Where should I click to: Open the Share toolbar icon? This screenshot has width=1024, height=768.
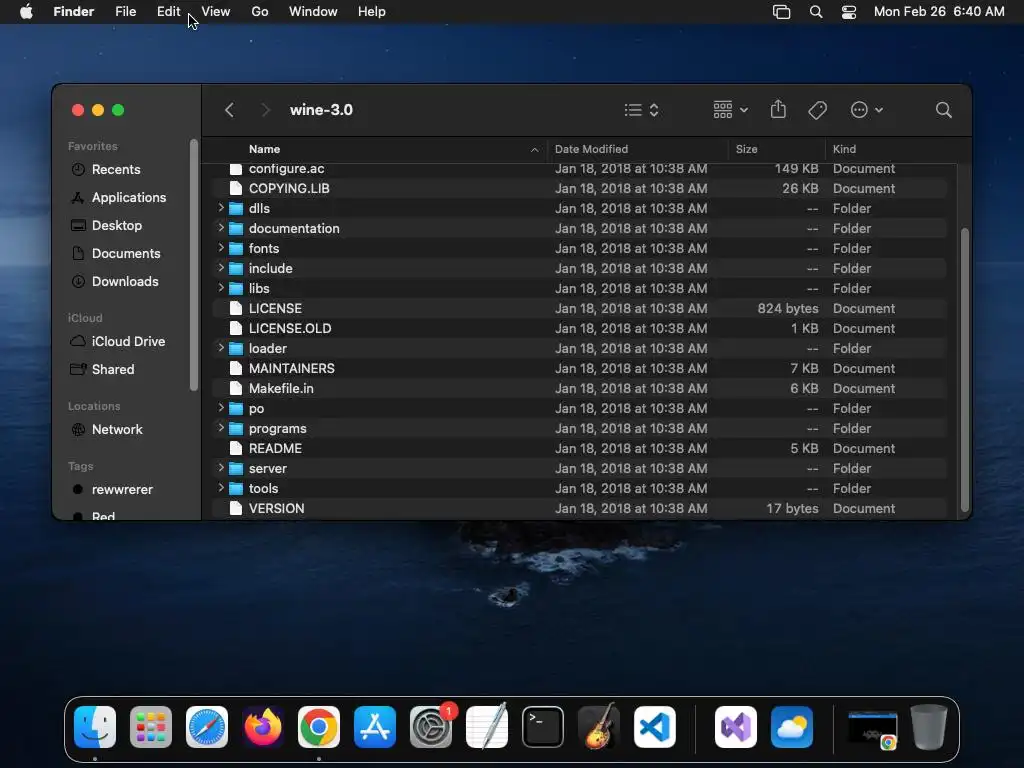tap(778, 110)
